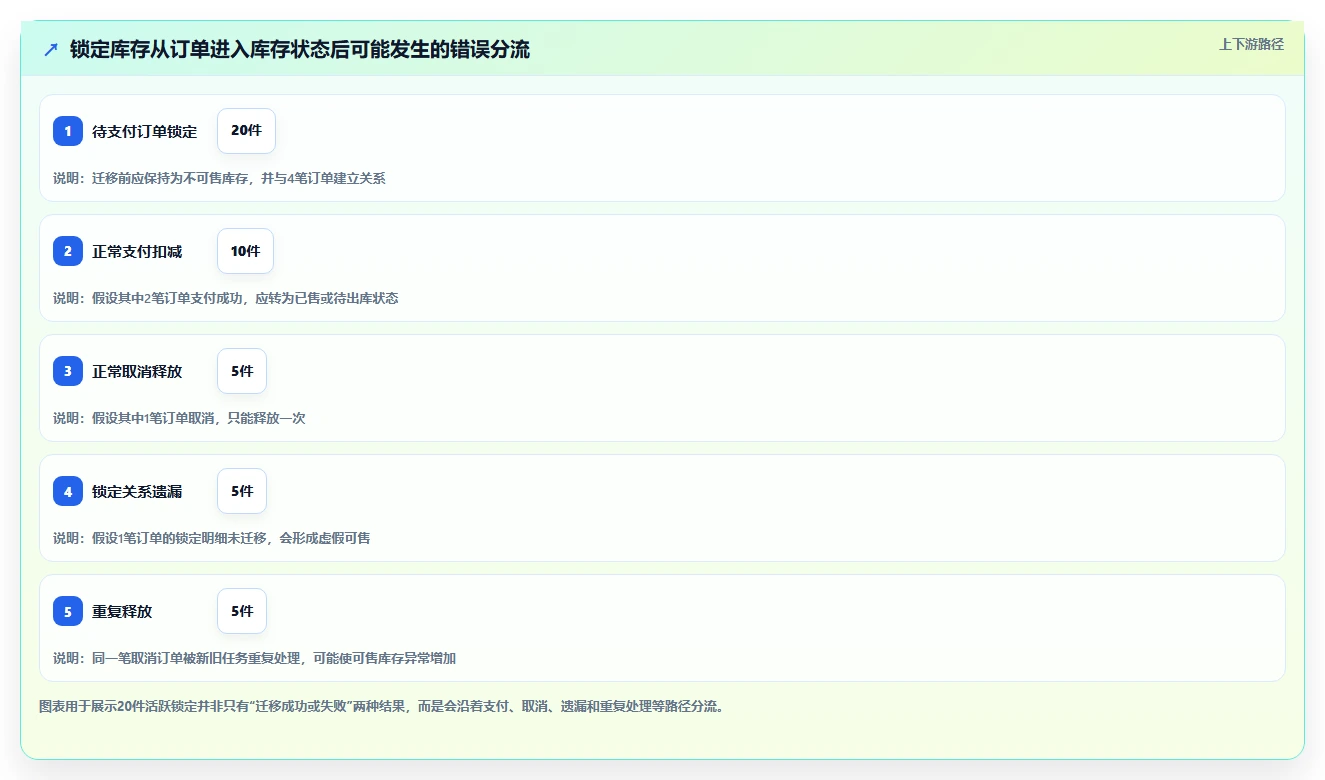1325x780 pixels.
Task: Click the 20件 value chip
Action: [x=246, y=131]
